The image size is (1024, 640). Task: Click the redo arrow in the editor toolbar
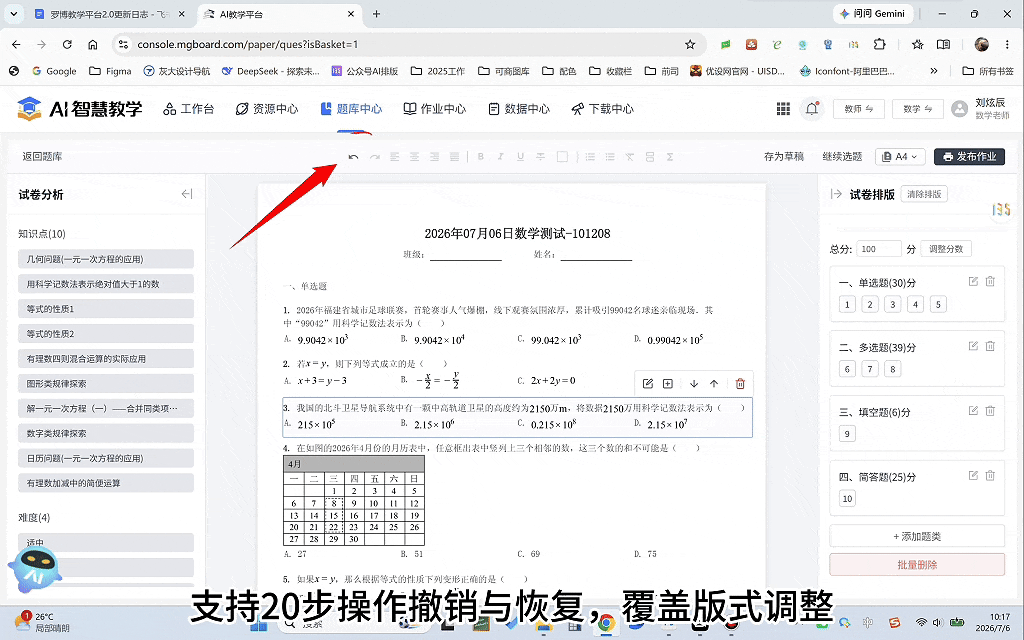click(374, 157)
